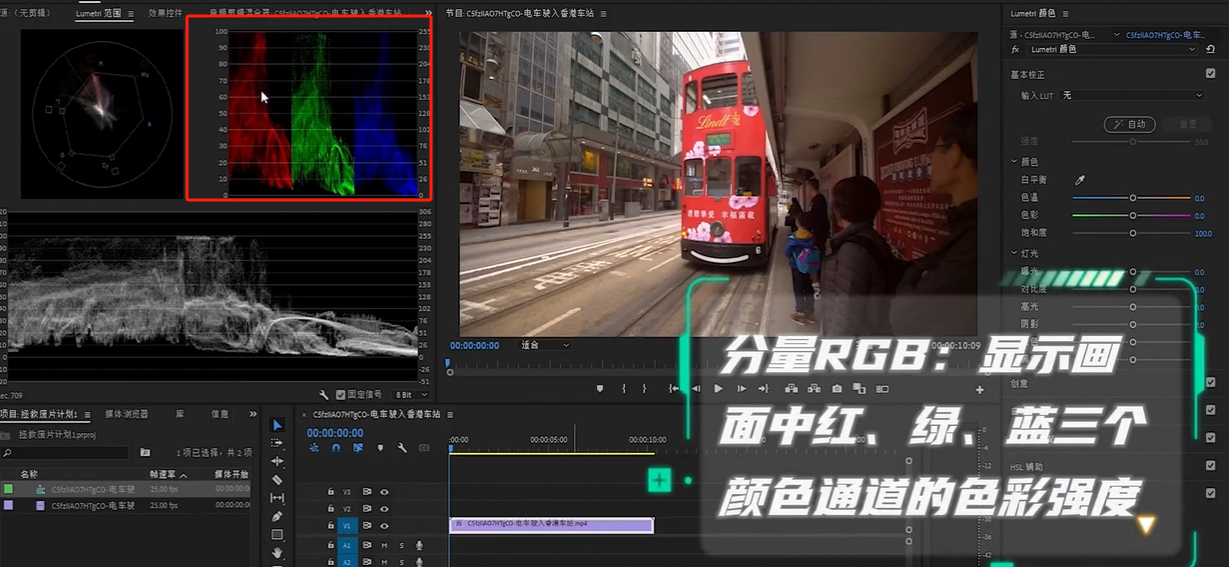Create new bin in Project panel
This screenshot has width=1229, height=567.
pos(145,453)
